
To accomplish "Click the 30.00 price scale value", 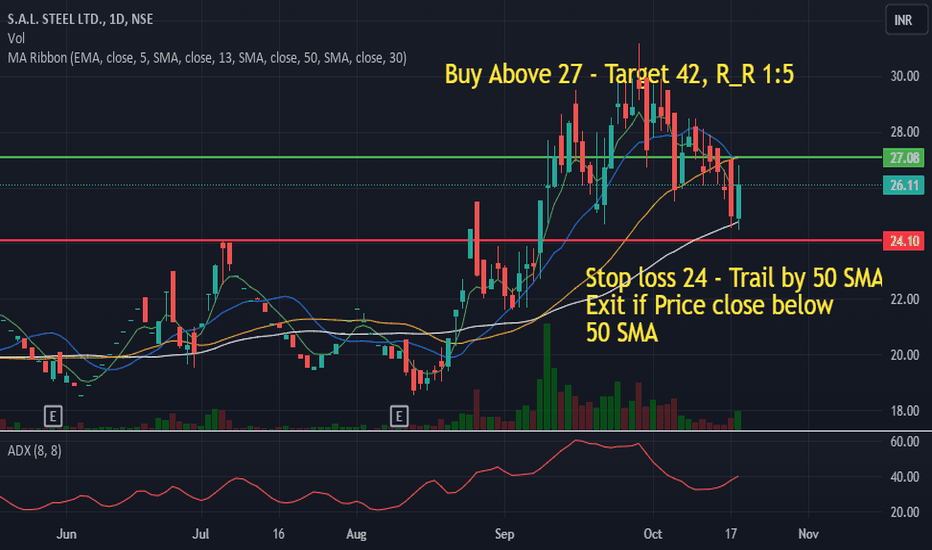I will pos(904,76).
